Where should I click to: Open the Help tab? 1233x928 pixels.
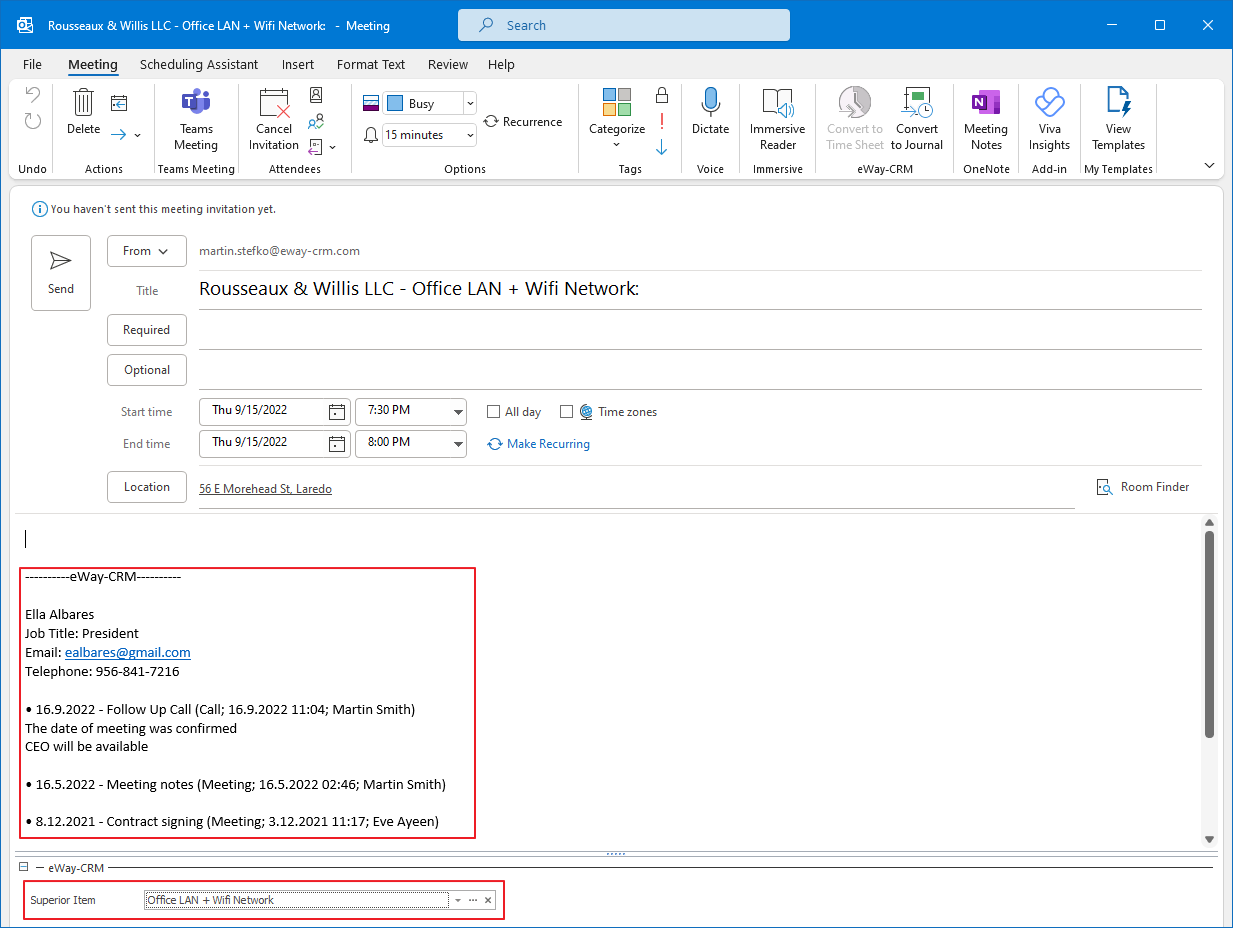(x=501, y=64)
